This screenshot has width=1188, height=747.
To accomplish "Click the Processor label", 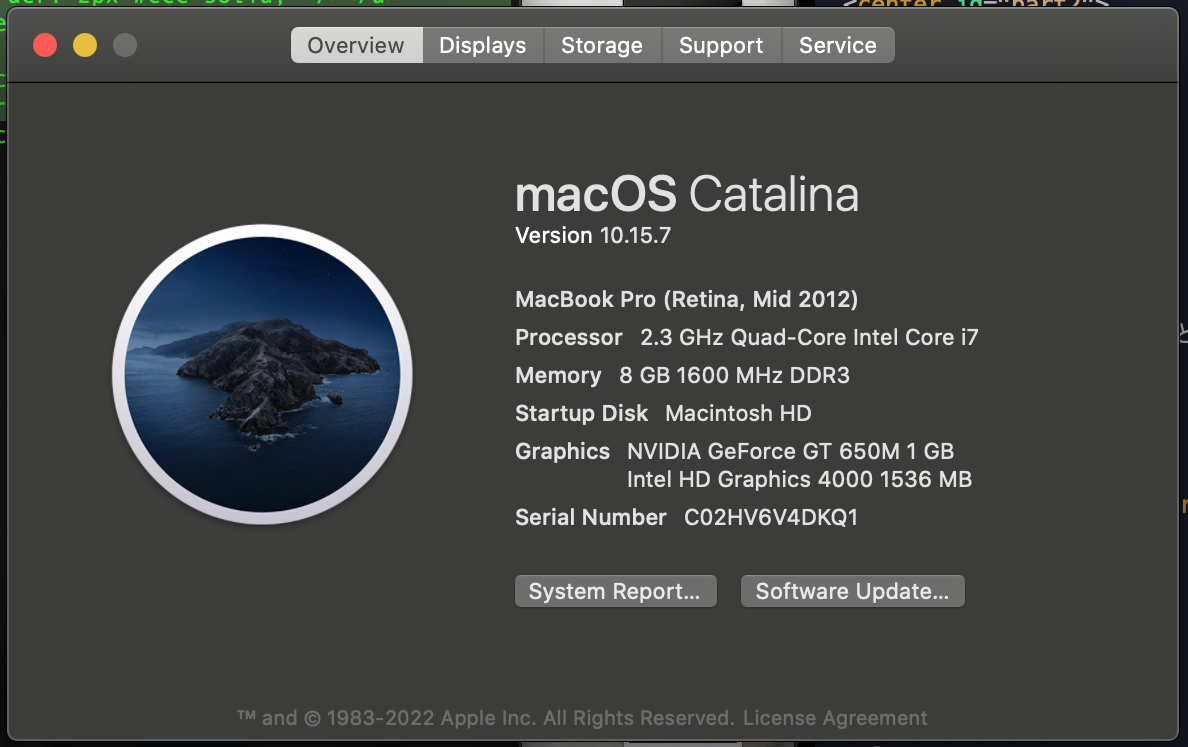I will pyautogui.click(x=568, y=337).
